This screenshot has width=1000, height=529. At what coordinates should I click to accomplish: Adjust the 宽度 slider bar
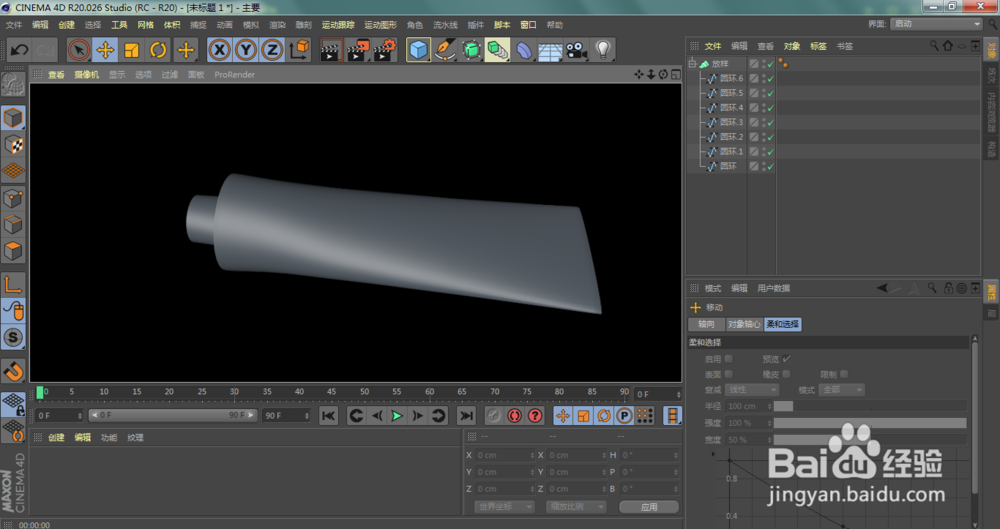point(870,440)
